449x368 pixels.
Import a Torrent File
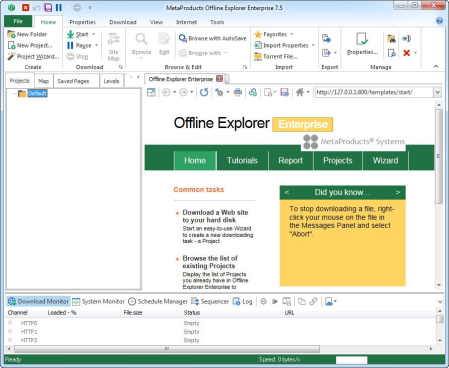click(276, 56)
